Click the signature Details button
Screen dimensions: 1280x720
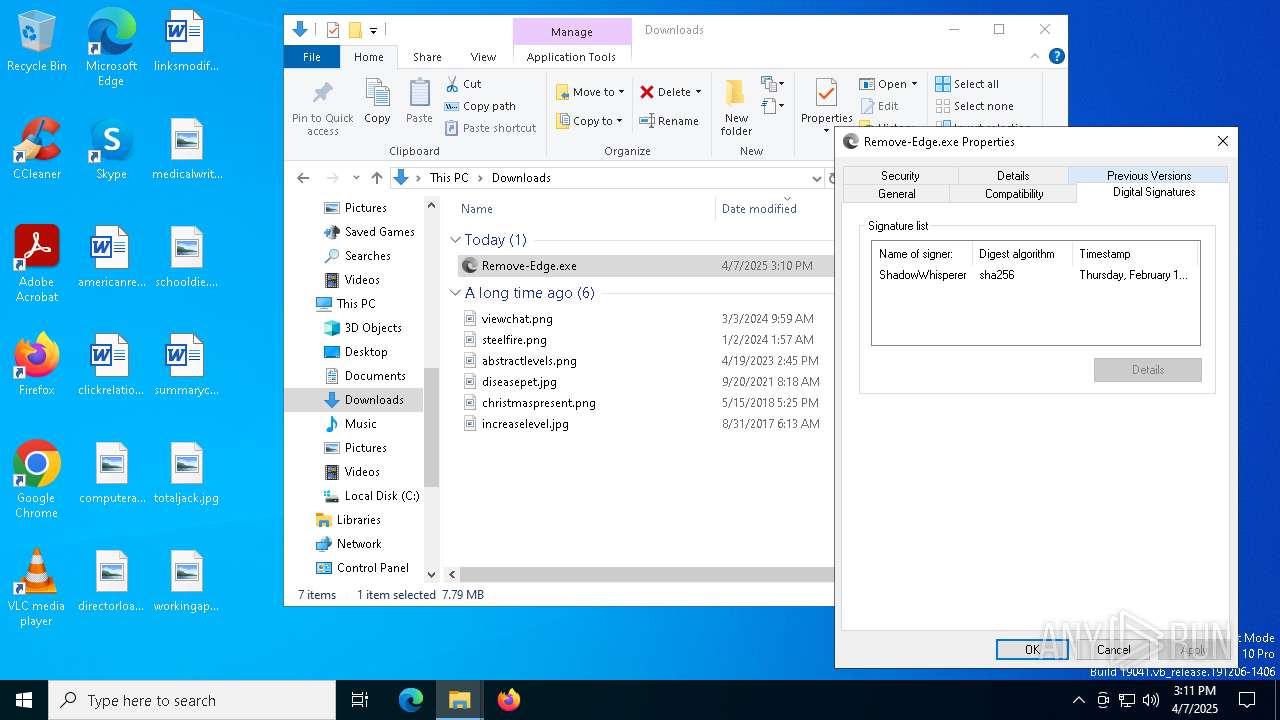(1148, 370)
